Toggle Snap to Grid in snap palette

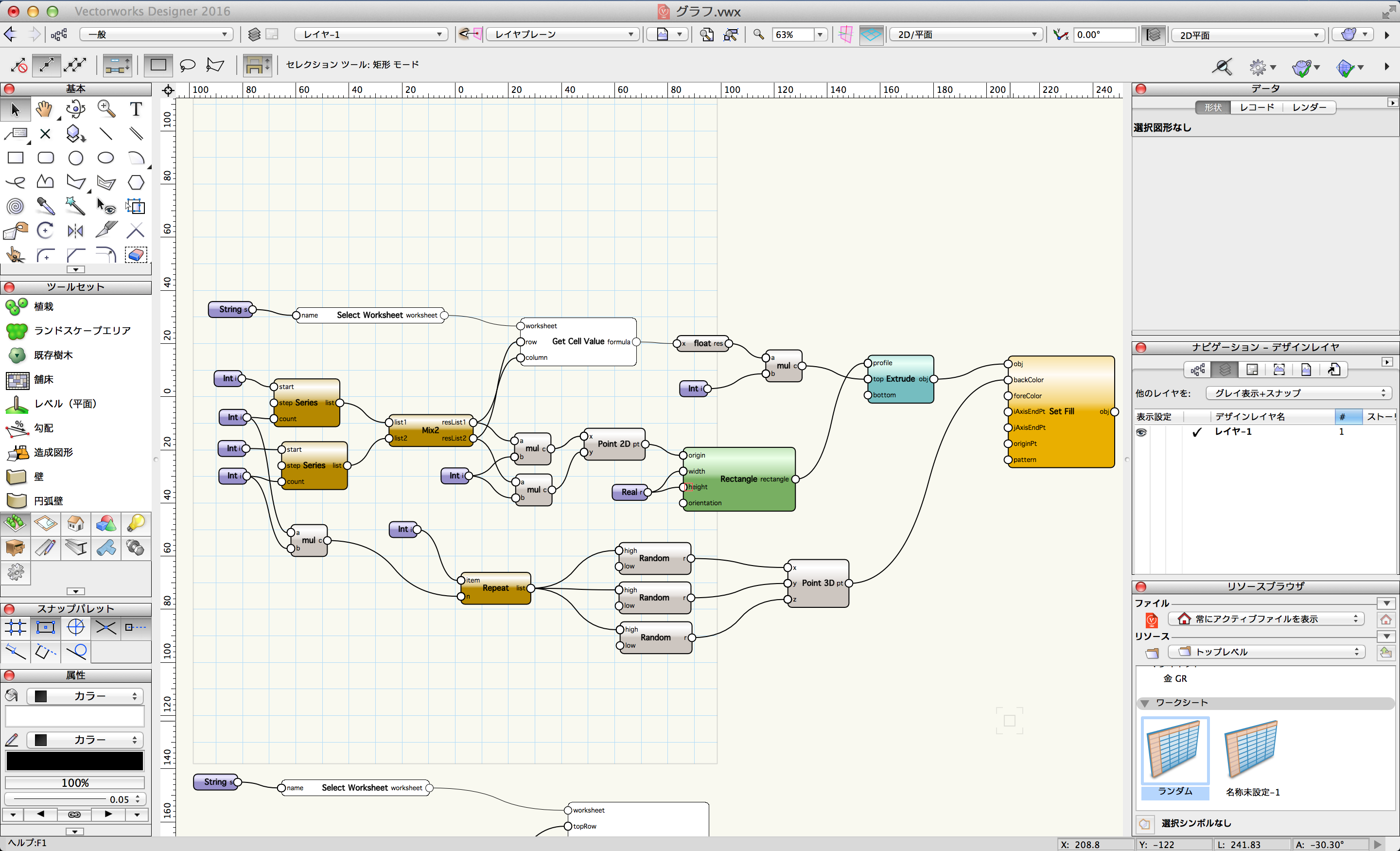[x=16, y=628]
